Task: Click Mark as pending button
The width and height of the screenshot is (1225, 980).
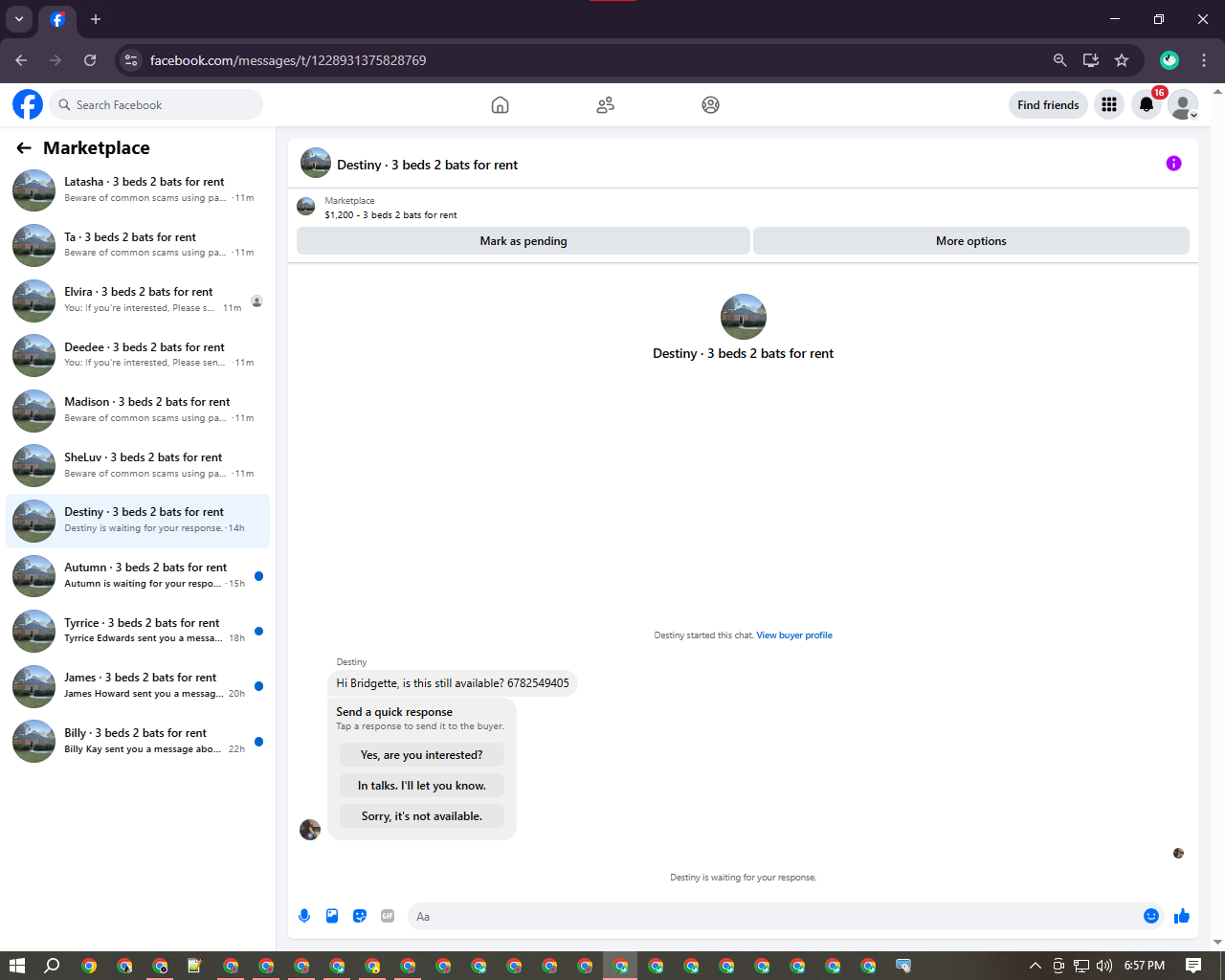Action: coord(523,241)
